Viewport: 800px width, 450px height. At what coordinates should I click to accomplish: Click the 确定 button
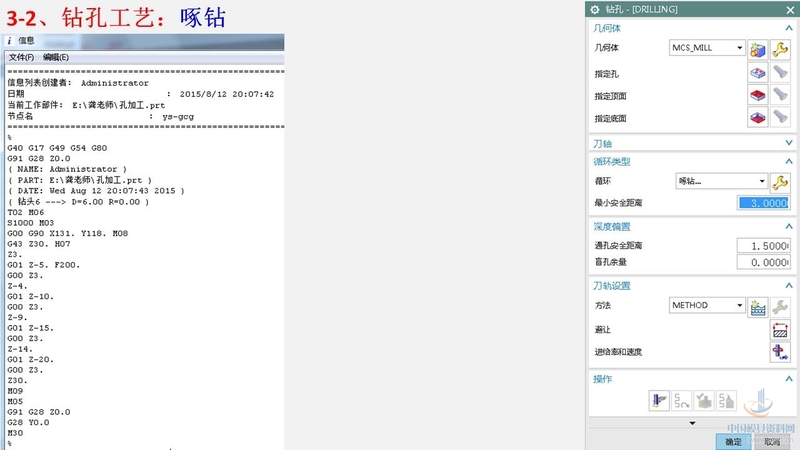click(733, 442)
